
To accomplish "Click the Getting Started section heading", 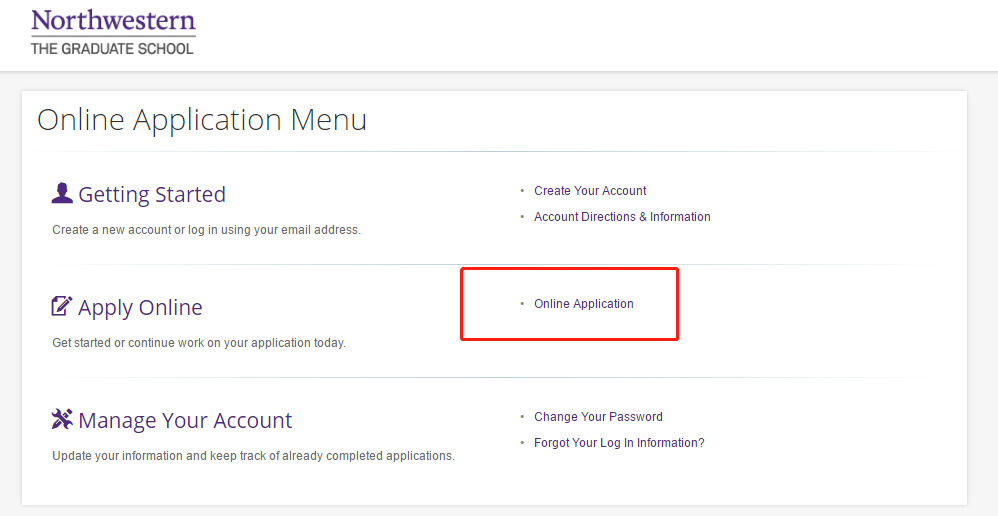I will click(152, 194).
